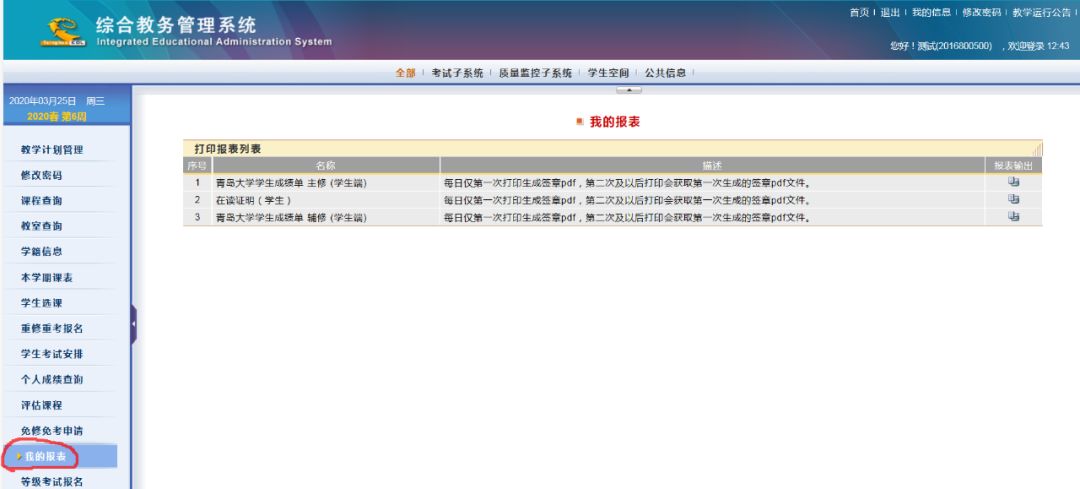The image size is (1080, 489).
Task: Click the 退出 logout link
Action: tap(890, 12)
